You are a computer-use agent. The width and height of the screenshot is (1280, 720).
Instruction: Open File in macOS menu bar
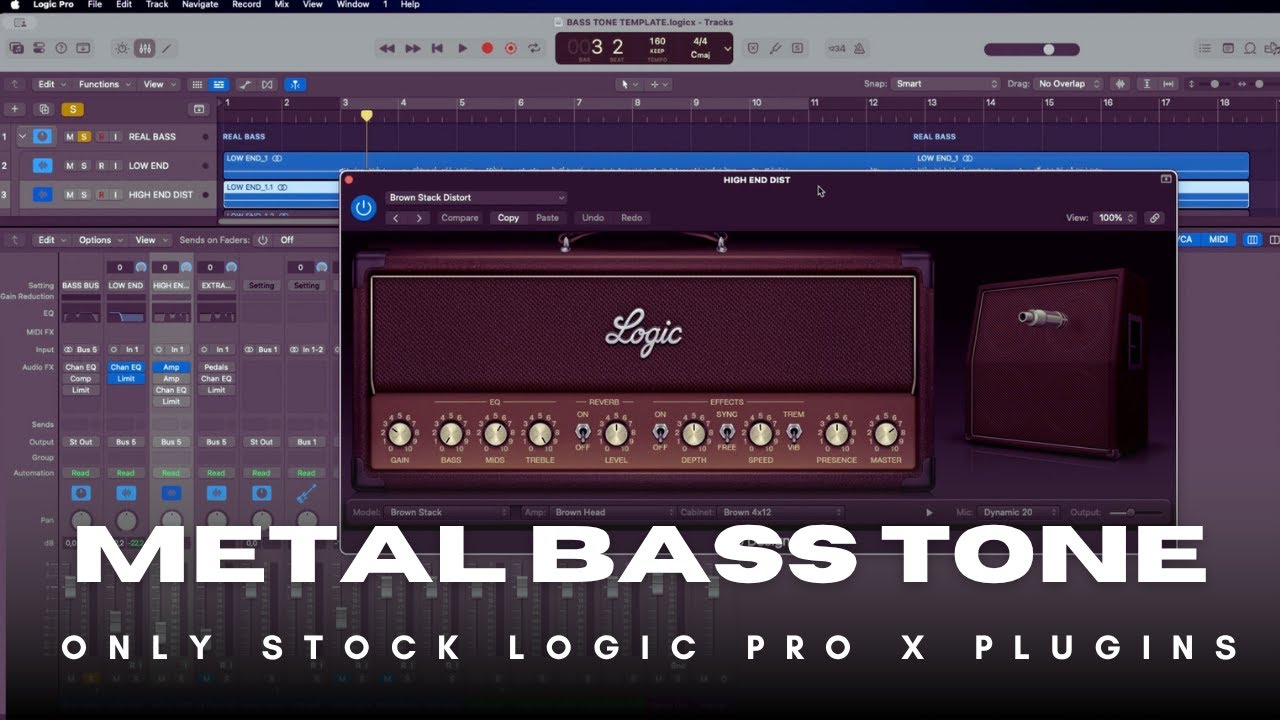point(95,5)
